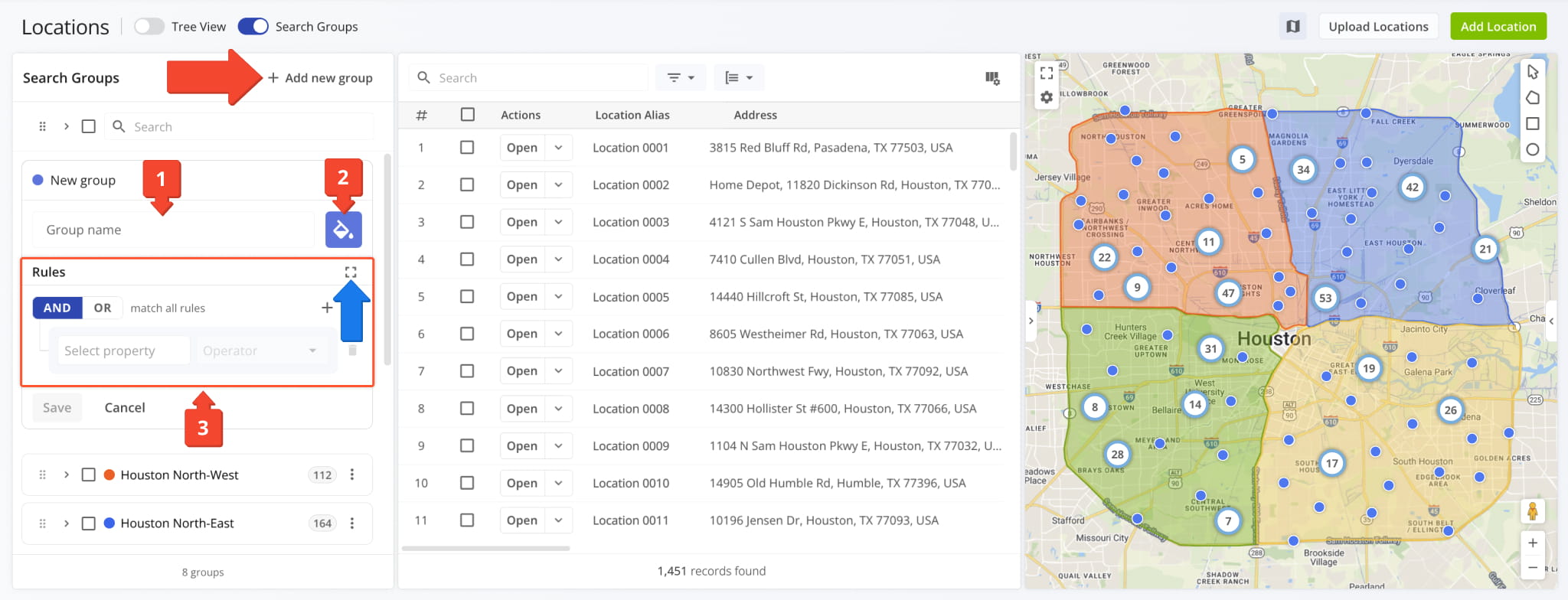The width and height of the screenshot is (1568, 600).
Task: Open map settings gear
Action: point(1047,97)
